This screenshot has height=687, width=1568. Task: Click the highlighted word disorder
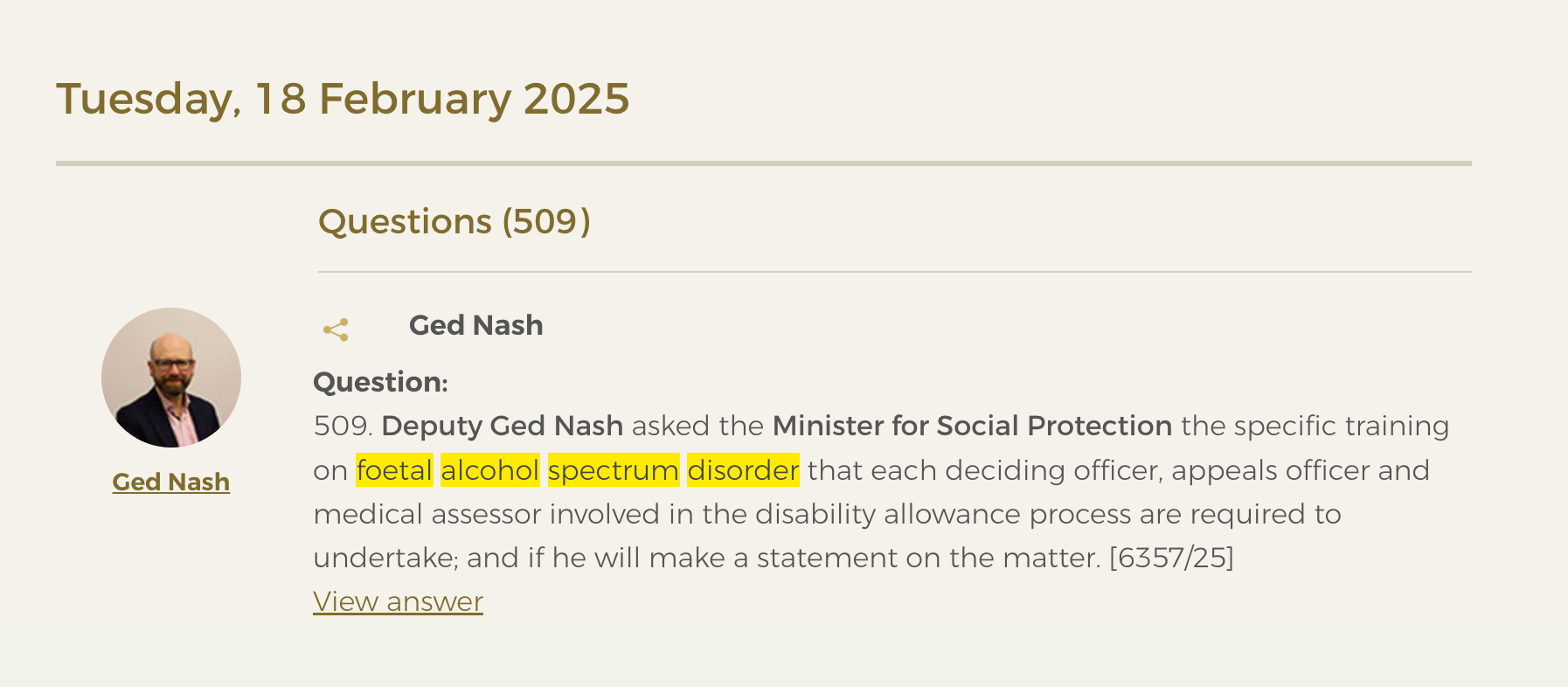pos(743,470)
